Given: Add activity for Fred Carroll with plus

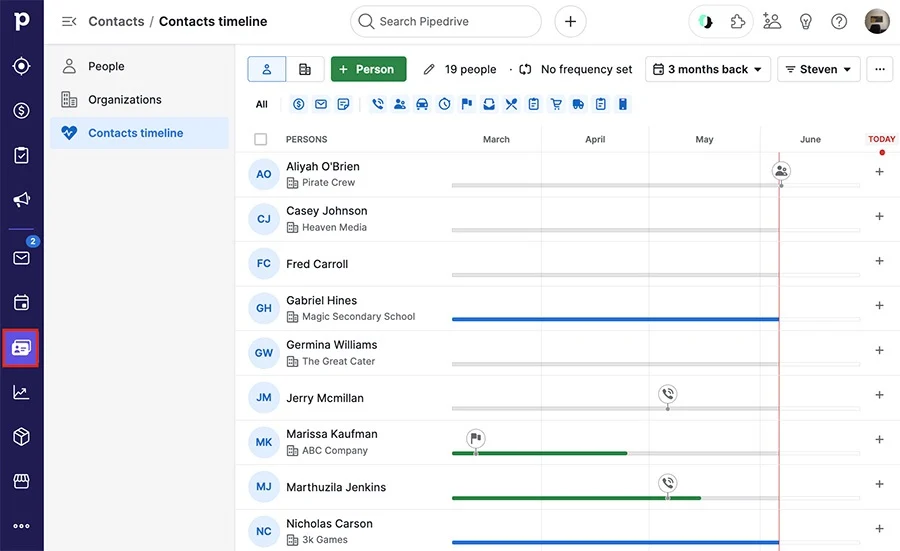Looking at the screenshot, I should (879, 261).
